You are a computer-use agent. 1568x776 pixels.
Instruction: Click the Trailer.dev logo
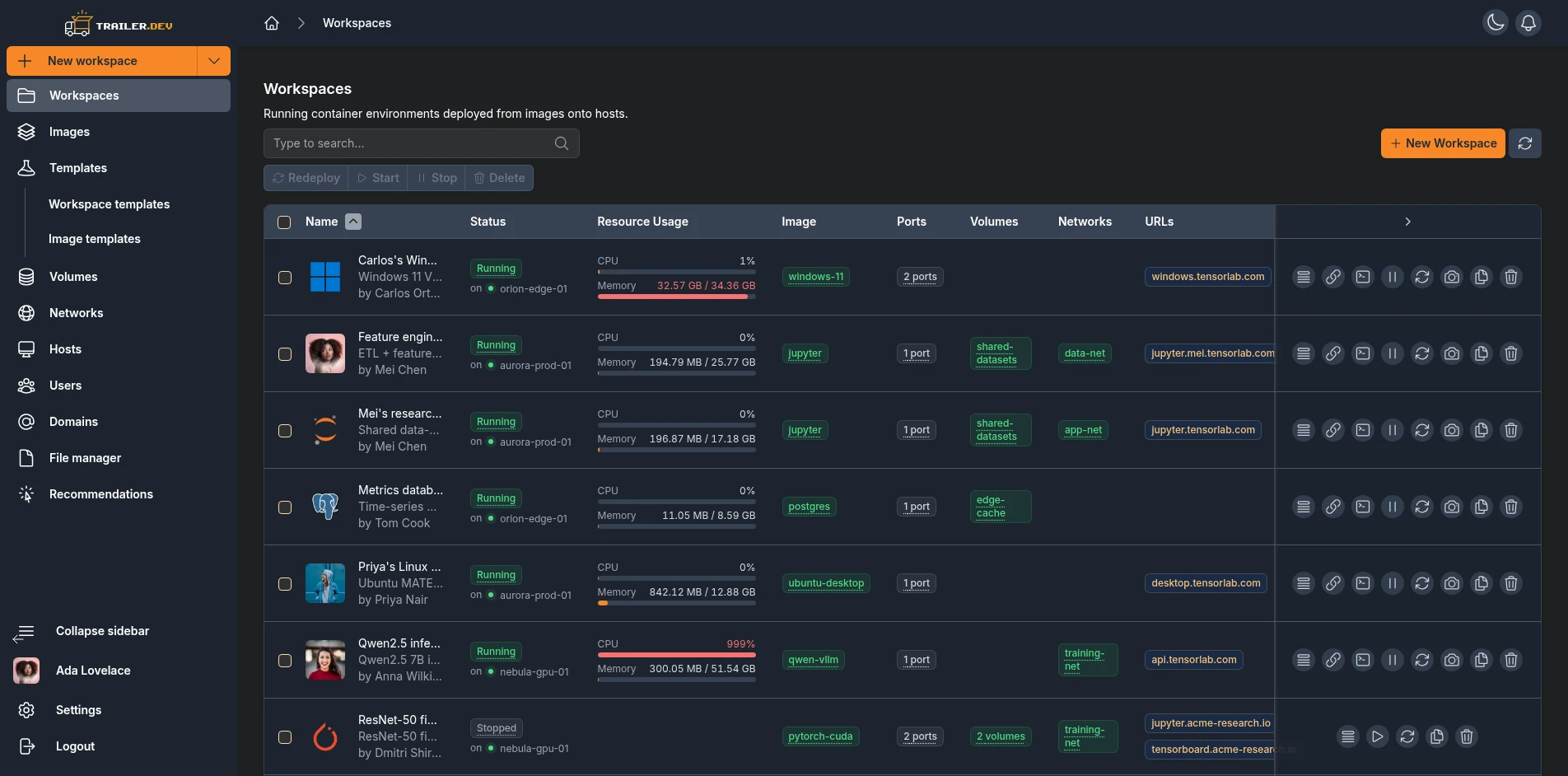119,25
